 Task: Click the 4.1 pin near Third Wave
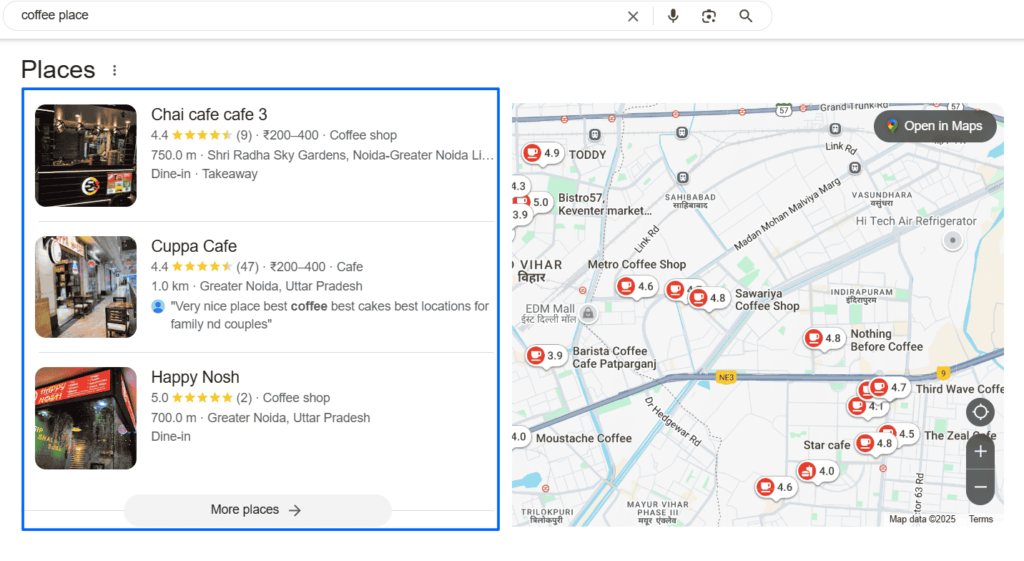(x=866, y=406)
